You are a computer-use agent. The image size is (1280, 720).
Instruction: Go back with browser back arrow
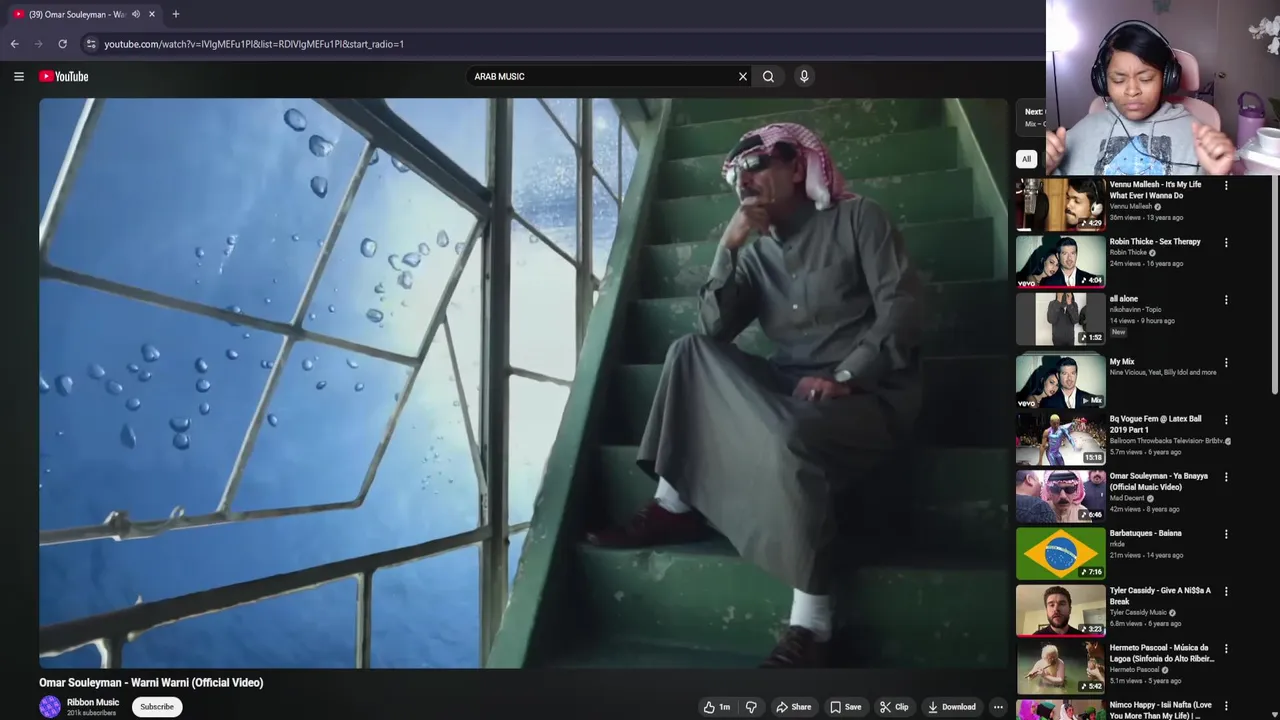[14, 44]
